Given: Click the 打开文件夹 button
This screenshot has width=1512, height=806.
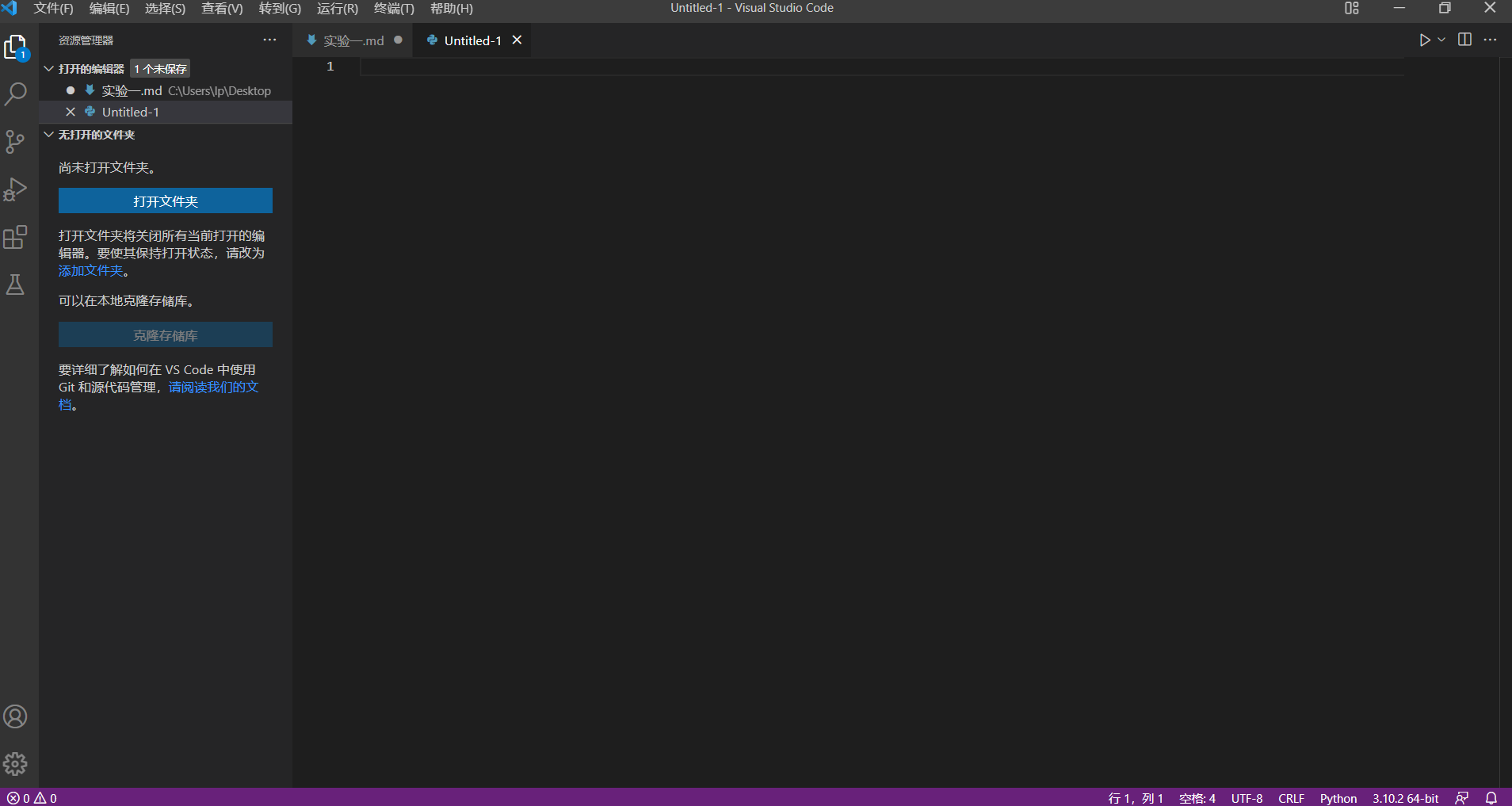Looking at the screenshot, I should tap(166, 201).
